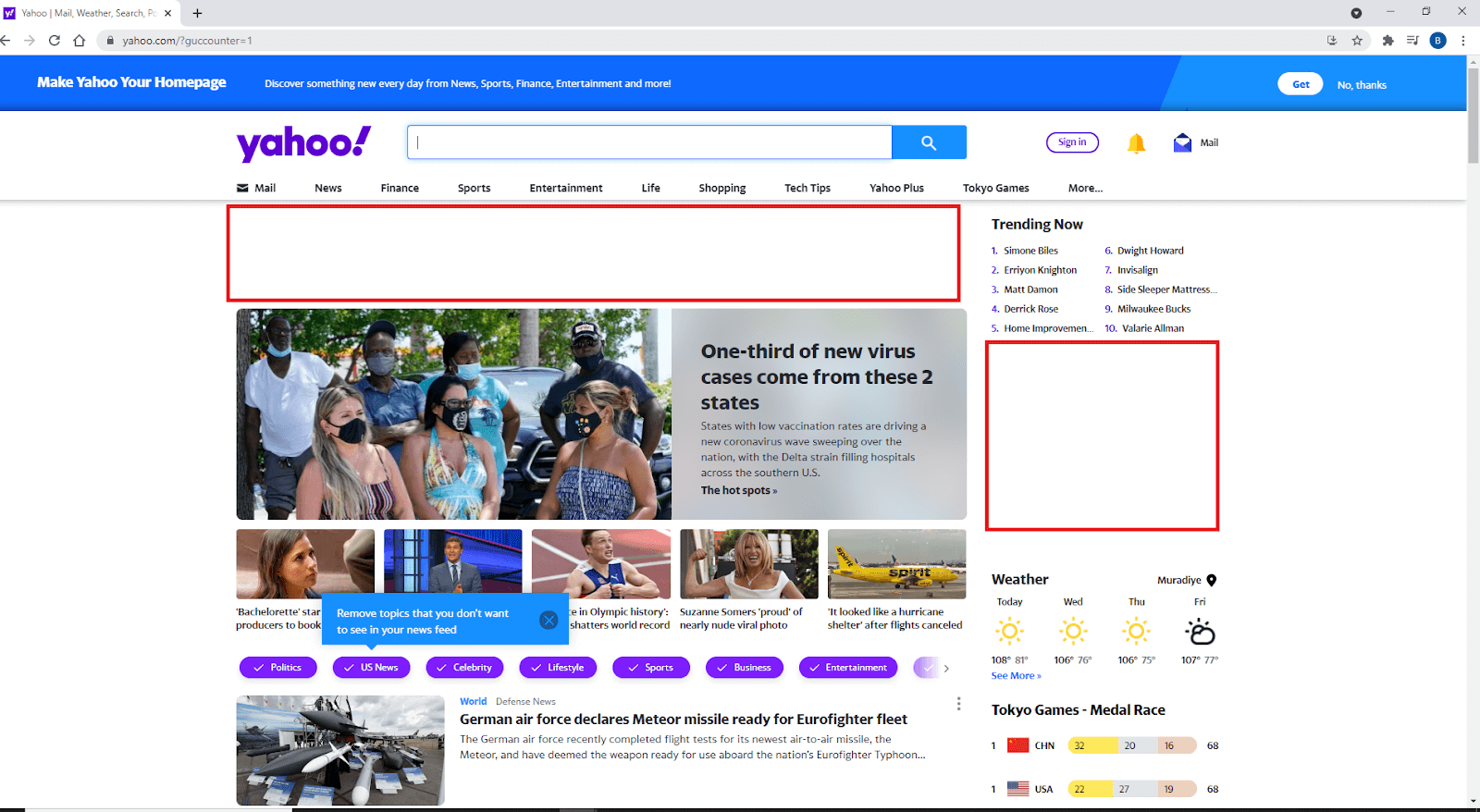This screenshot has width=1480, height=812.
Task: Open article options three-dot menu
Action: [x=958, y=704]
